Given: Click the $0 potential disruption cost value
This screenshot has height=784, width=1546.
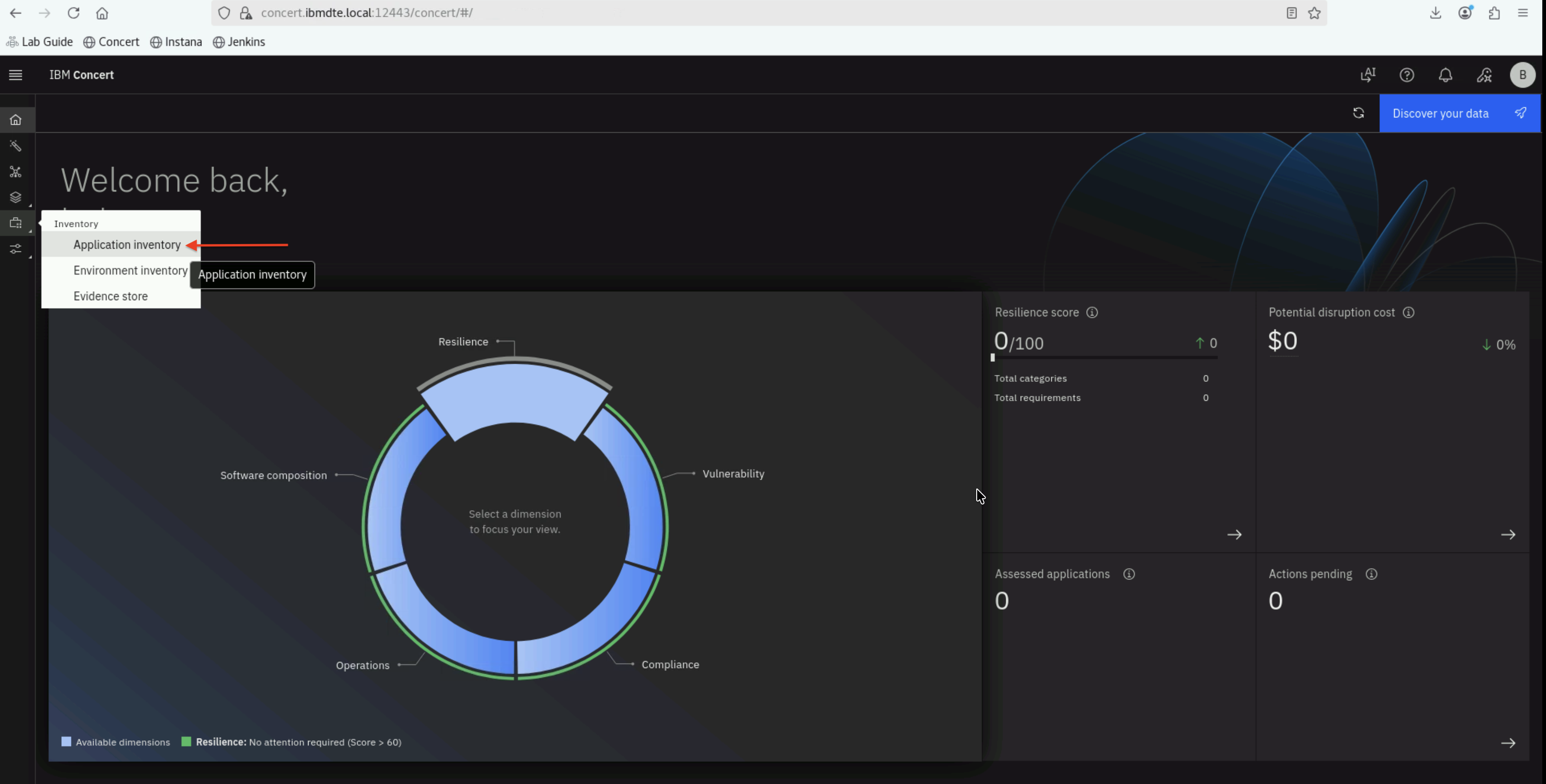Looking at the screenshot, I should (x=1282, y=341).
